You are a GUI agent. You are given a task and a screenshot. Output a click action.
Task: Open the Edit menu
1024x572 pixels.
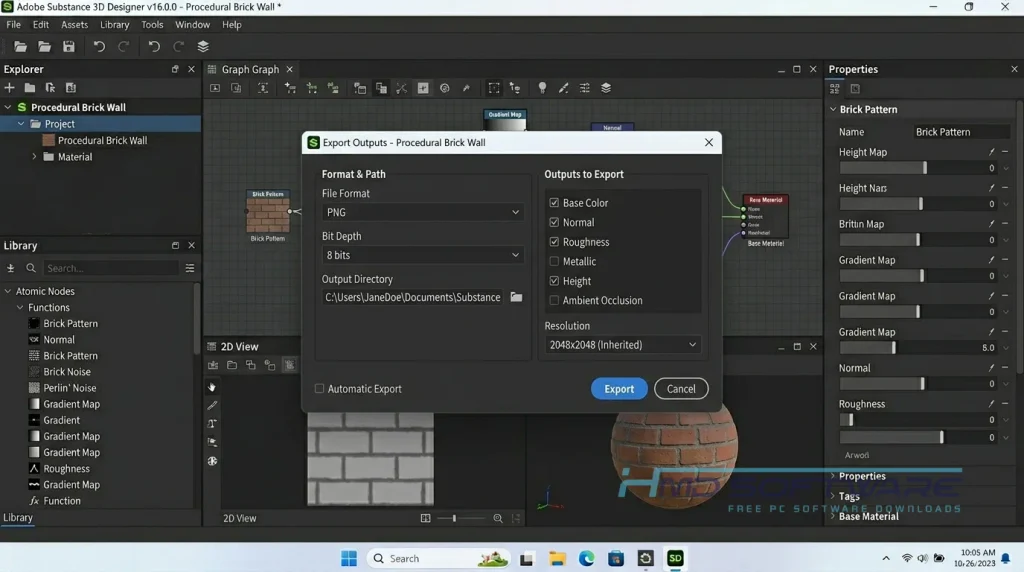(40, 25)
